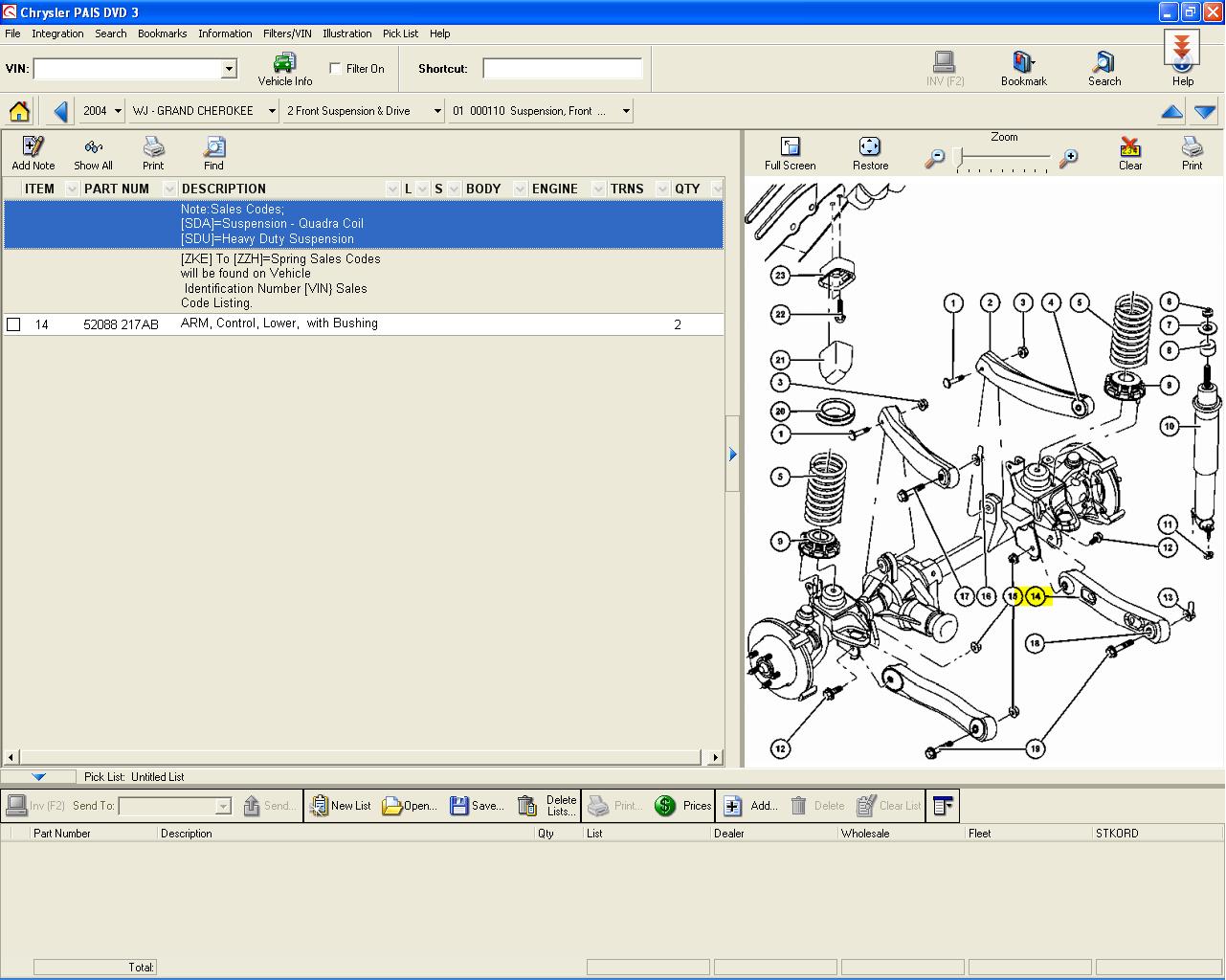
Task: Click into the Shortcut input field
Action: coord(562,69)
